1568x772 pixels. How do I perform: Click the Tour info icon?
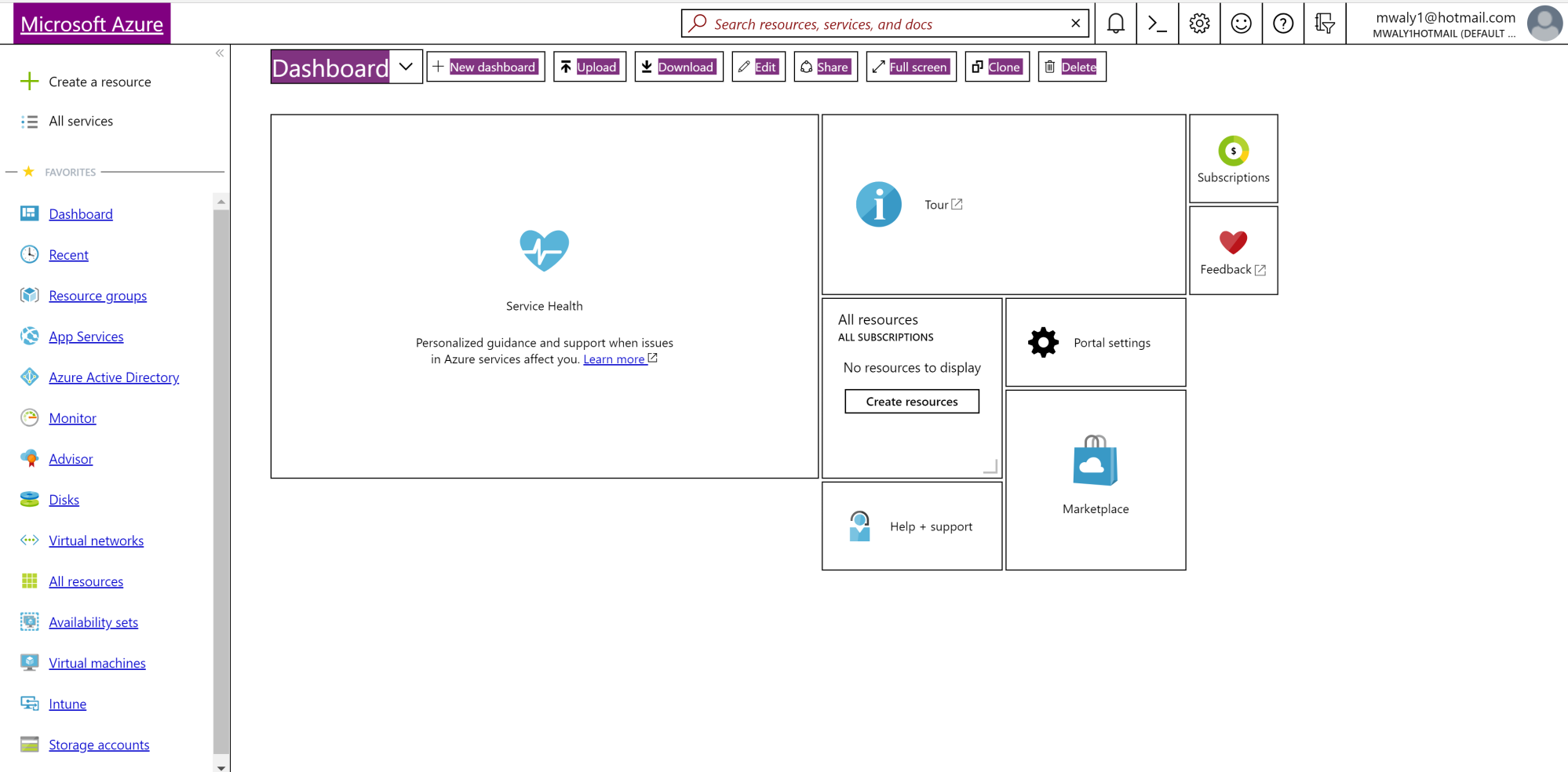(x=878, y=205)
